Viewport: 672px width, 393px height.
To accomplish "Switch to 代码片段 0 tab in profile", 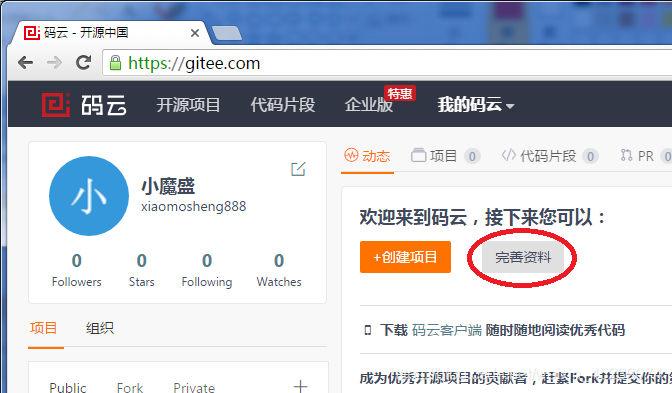I will (x=550, y=156).
